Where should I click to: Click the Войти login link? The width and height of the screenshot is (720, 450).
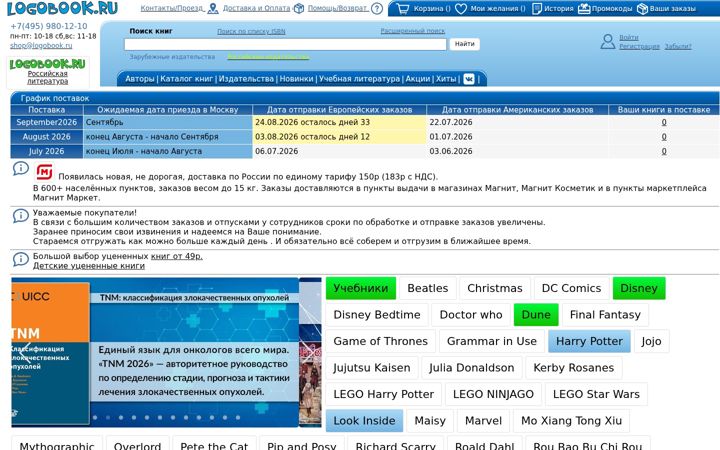[629, 38]
